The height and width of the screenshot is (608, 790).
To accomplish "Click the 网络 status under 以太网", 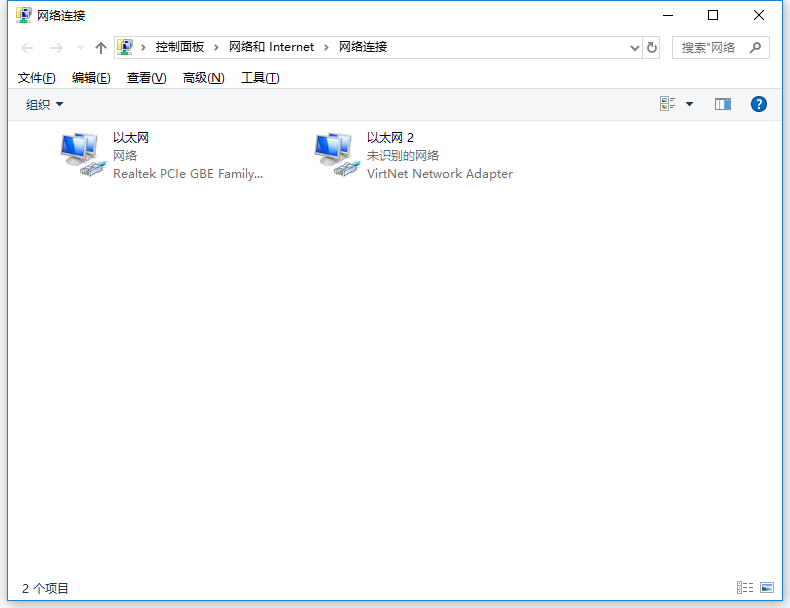I will [x=125, y=156].
